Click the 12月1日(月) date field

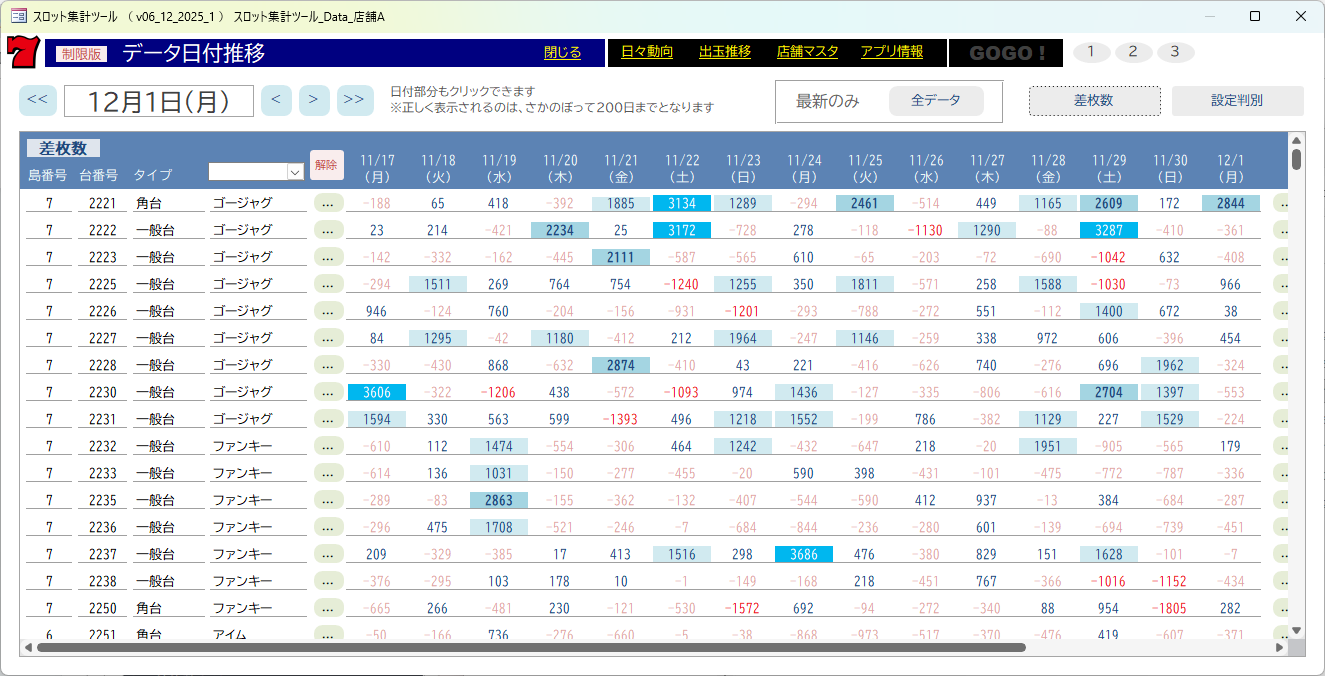click(158, 101)
